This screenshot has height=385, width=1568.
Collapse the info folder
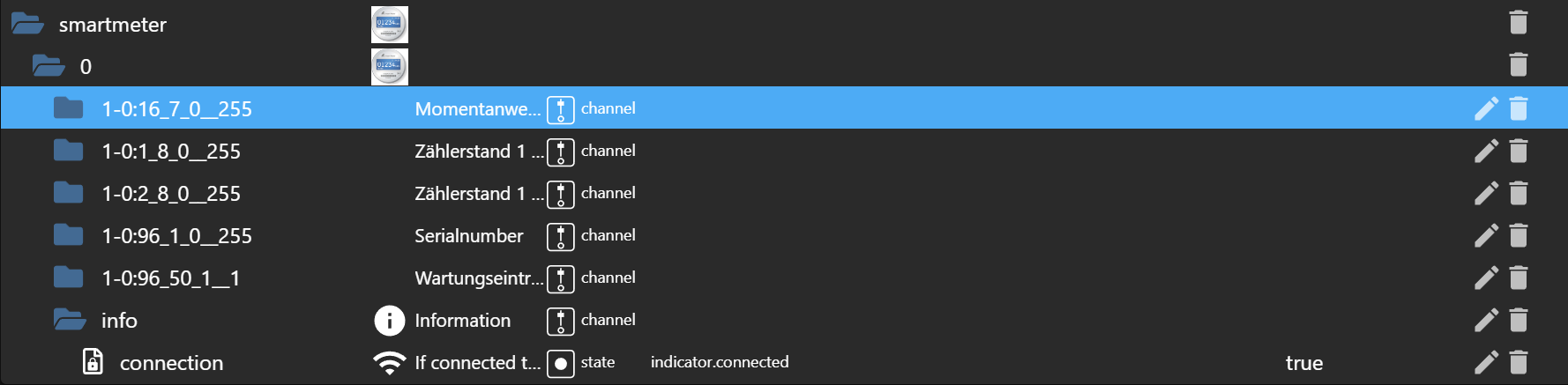pyautogui.click(x=70, y=320)
